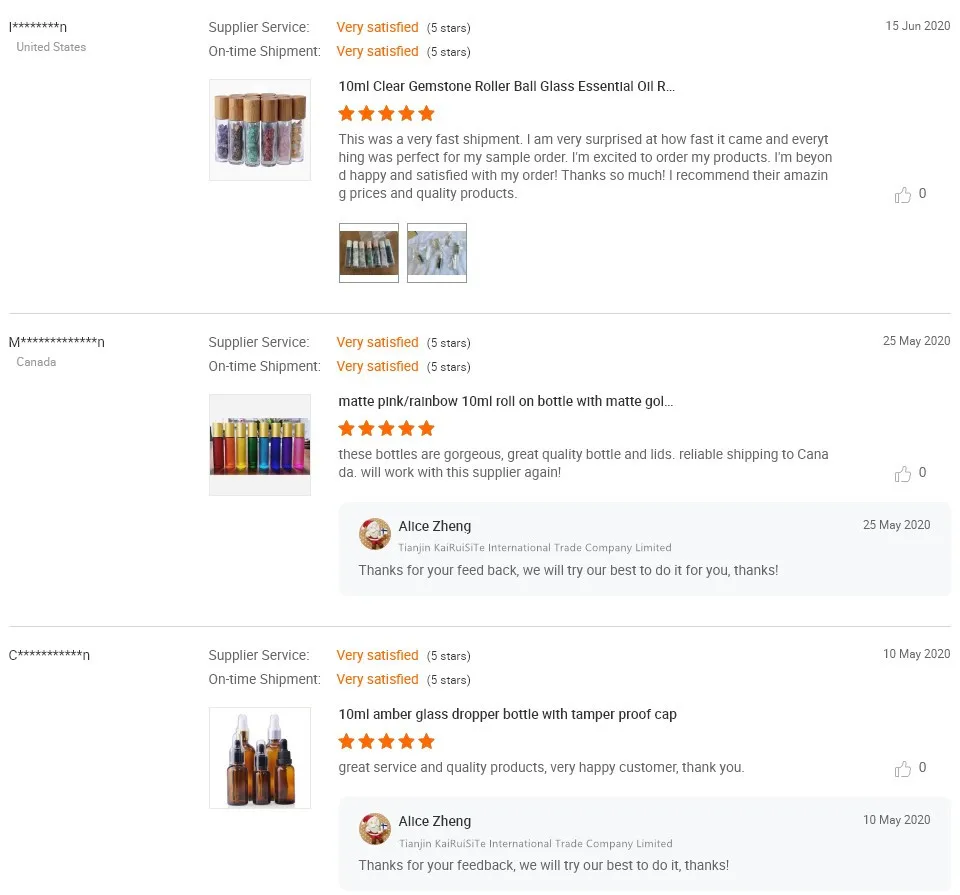This screenshot has width=960, height=895.
Task: Click Alice Zheng's name in the 25 May reply
Action: [435, 527]
